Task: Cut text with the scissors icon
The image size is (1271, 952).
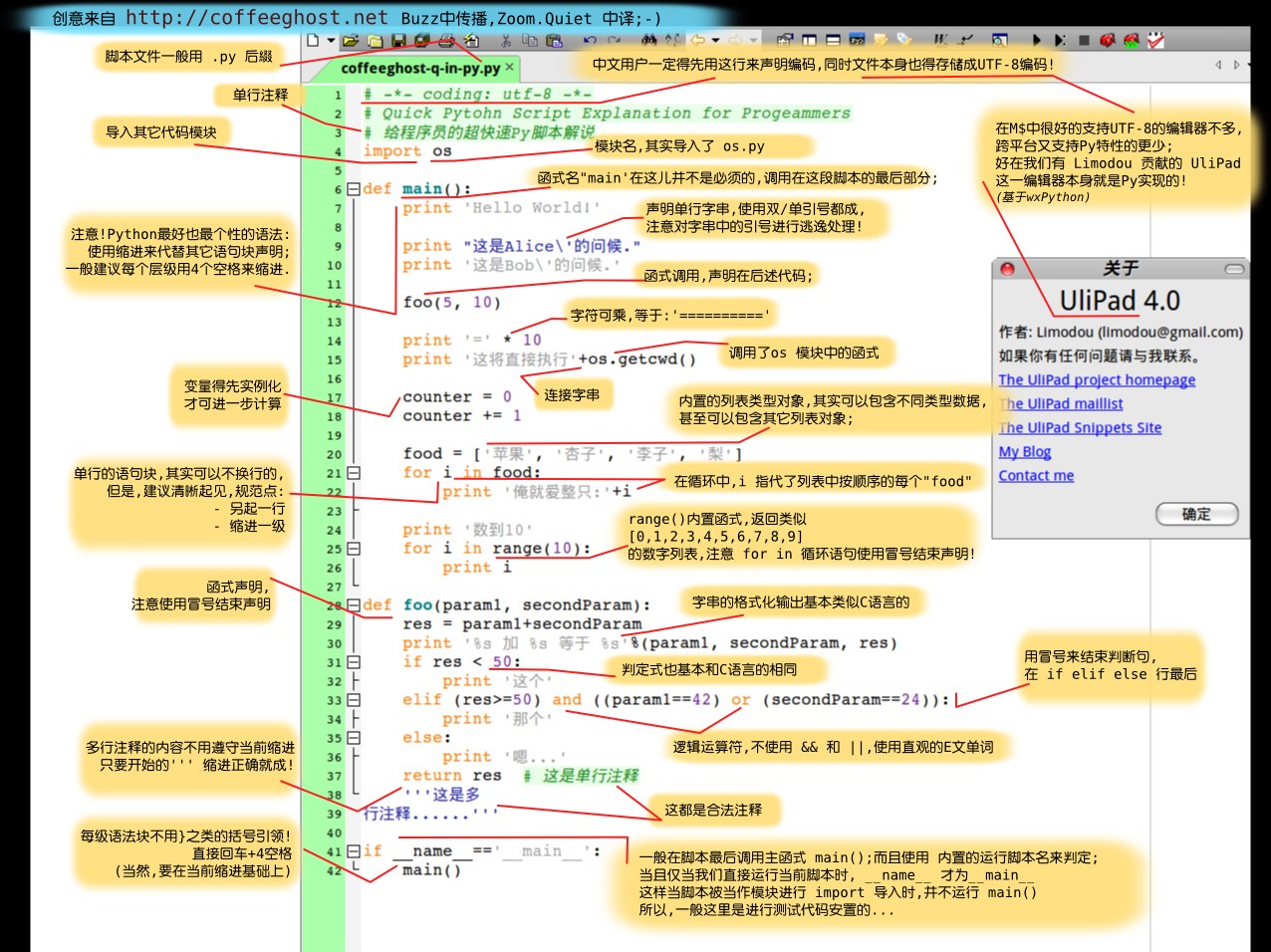Action: click(506, 40)
